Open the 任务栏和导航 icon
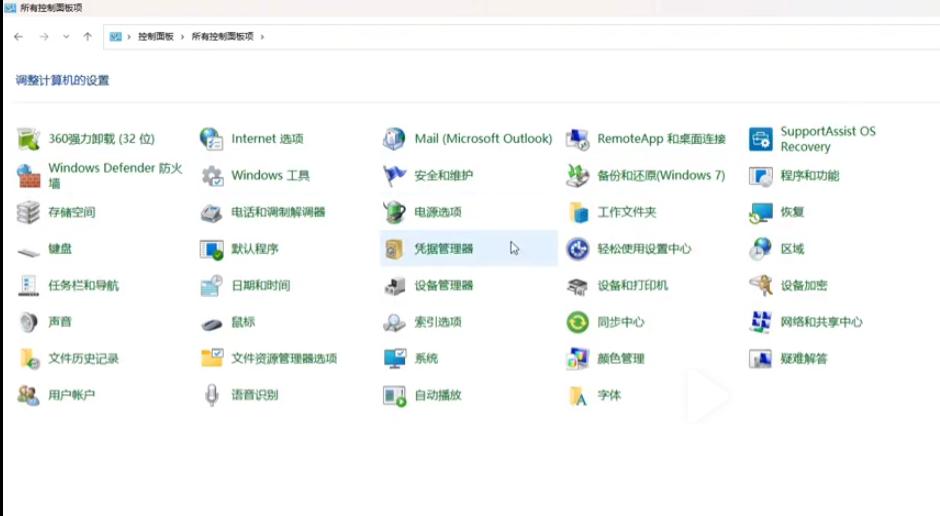The width and height of the screenshot is (940, 516). (28, 285)
